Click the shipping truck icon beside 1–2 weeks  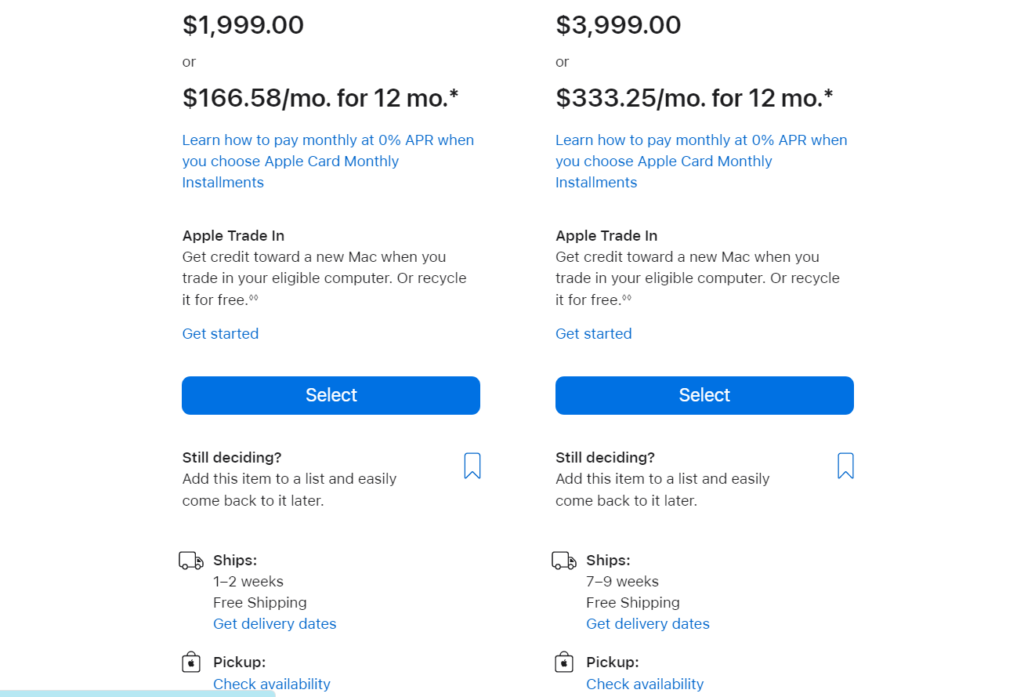191,561
